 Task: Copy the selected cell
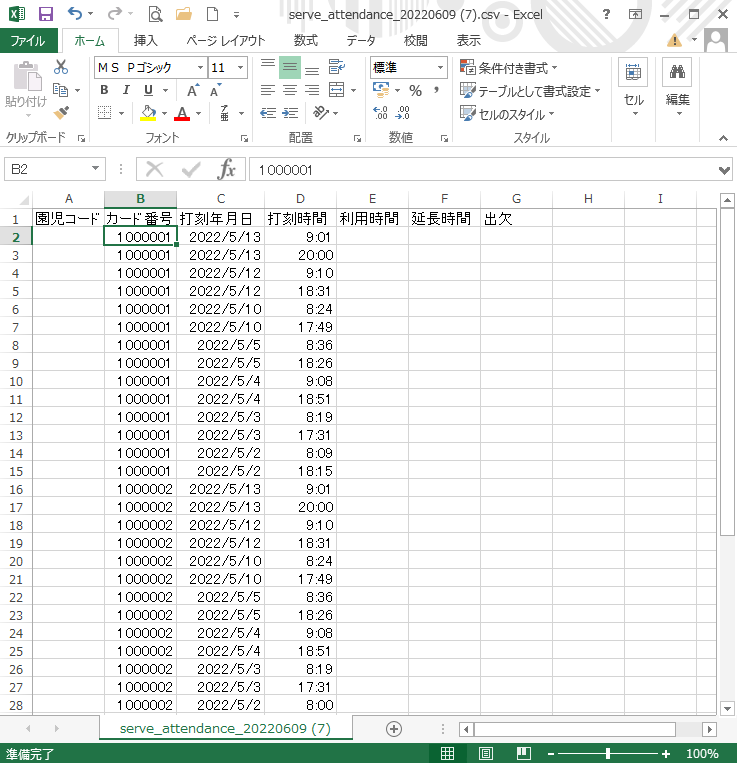[x=61, y=90]
